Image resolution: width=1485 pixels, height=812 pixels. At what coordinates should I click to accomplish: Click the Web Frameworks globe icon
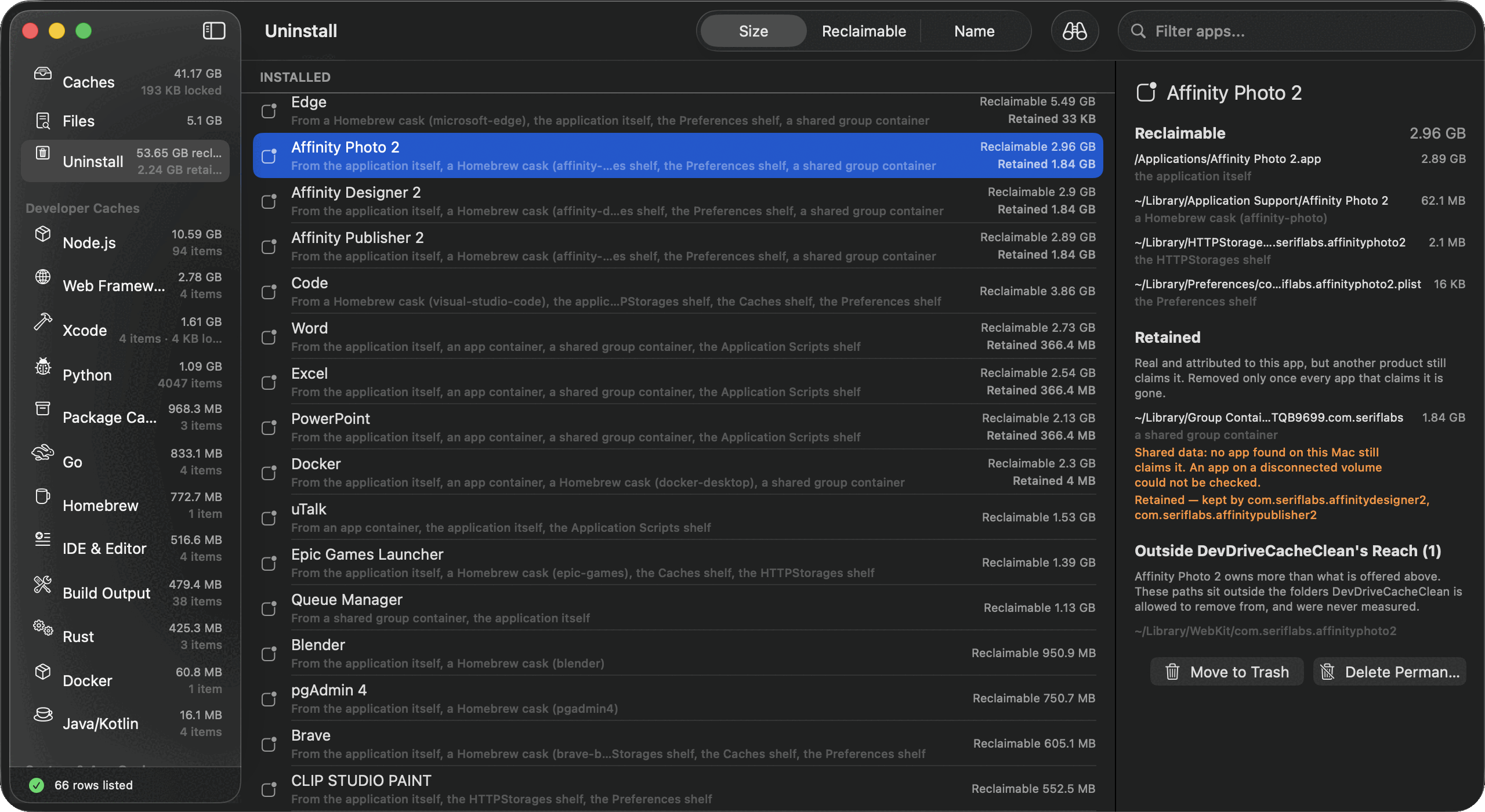click(43, 277)
